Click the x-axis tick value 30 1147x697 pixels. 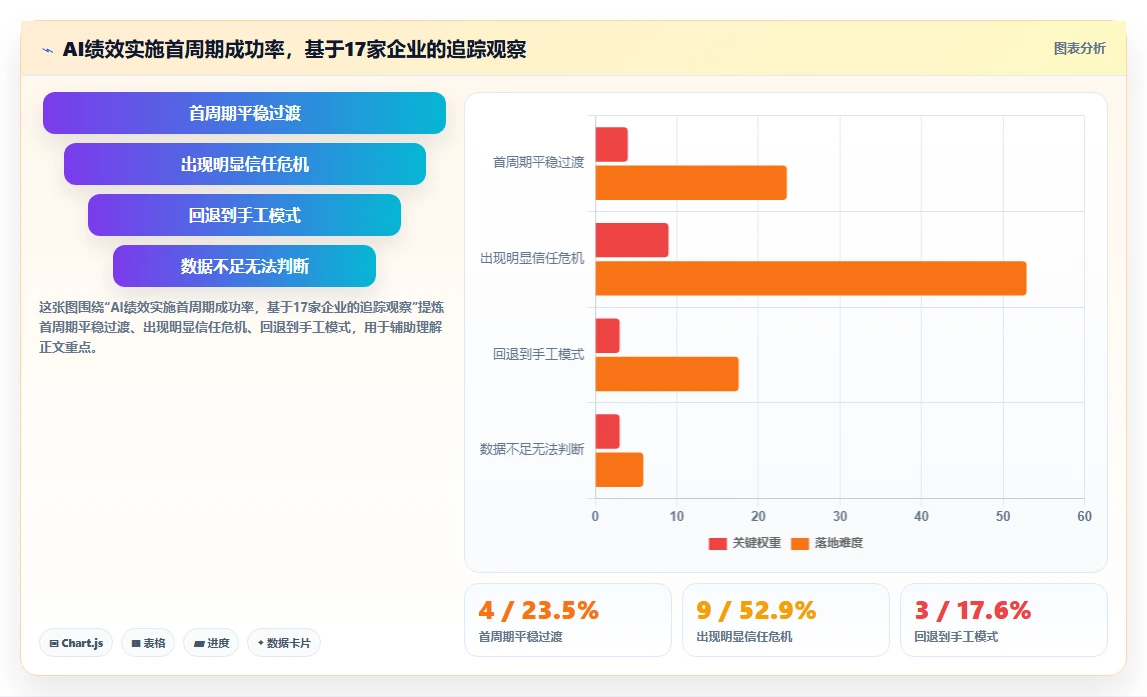click(x=840, y=516)
